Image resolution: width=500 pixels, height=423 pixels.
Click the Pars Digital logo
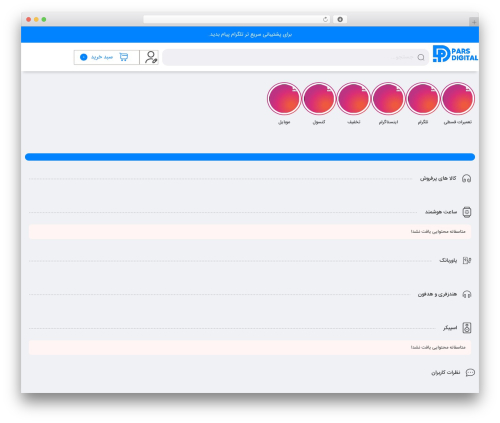(455, 54)
